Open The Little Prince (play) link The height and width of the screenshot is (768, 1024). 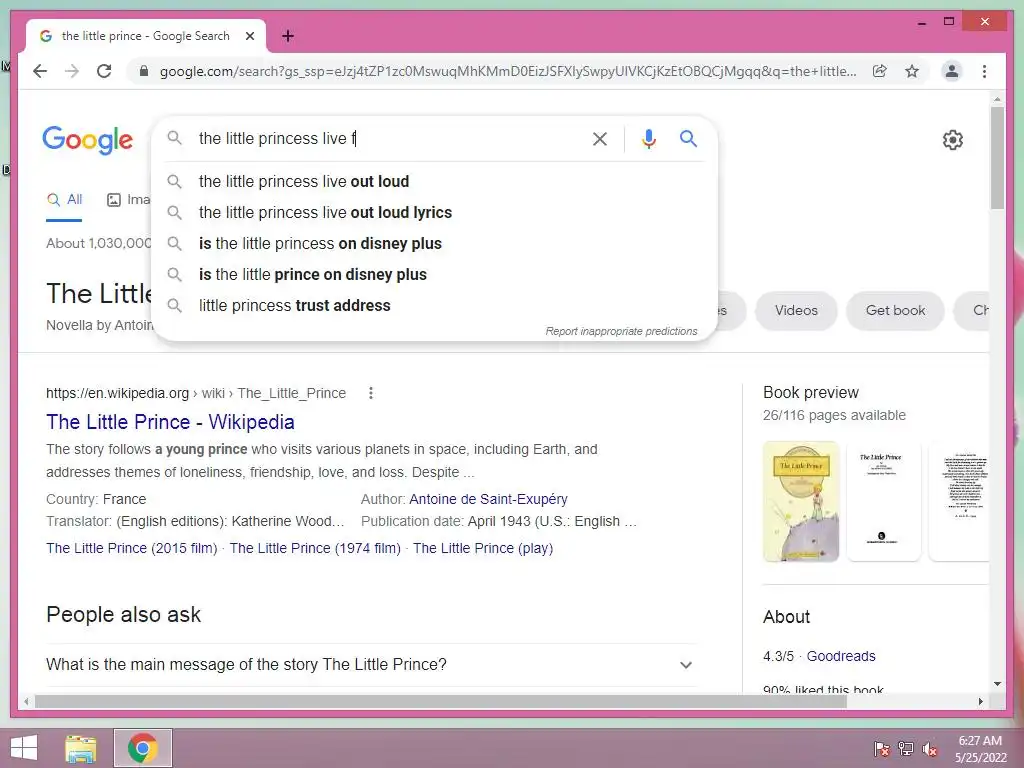(x=483, y=549)
